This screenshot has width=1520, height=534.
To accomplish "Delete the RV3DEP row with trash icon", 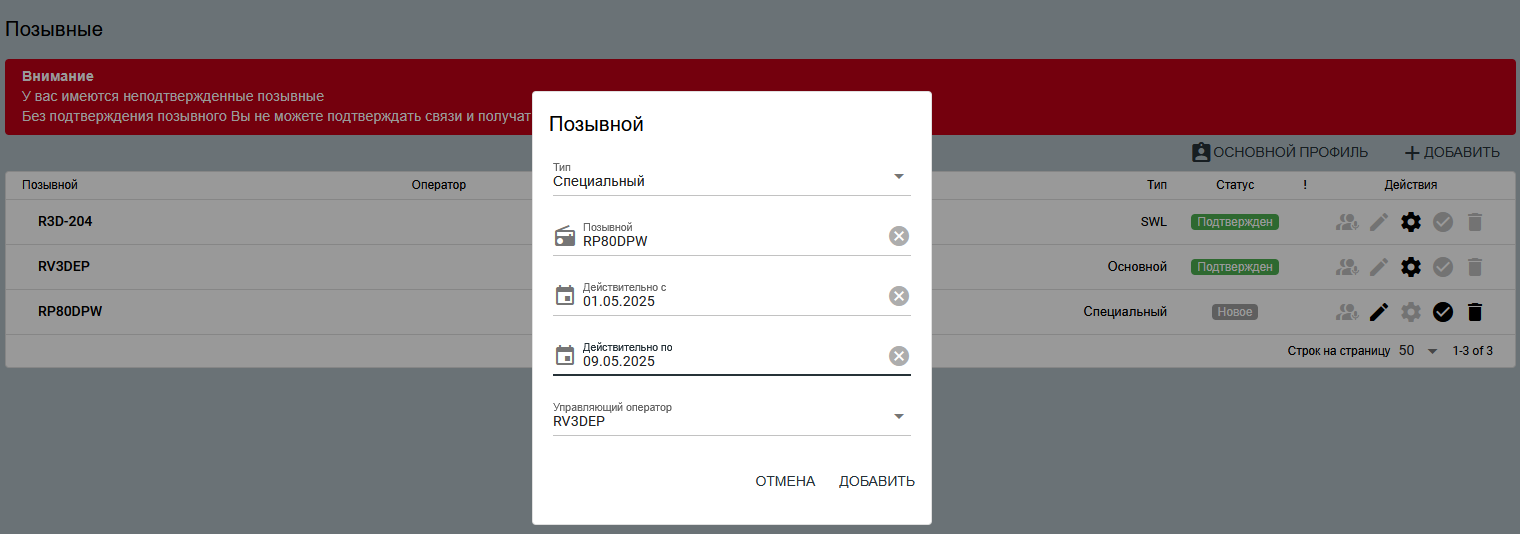I will coord(1474,267).
